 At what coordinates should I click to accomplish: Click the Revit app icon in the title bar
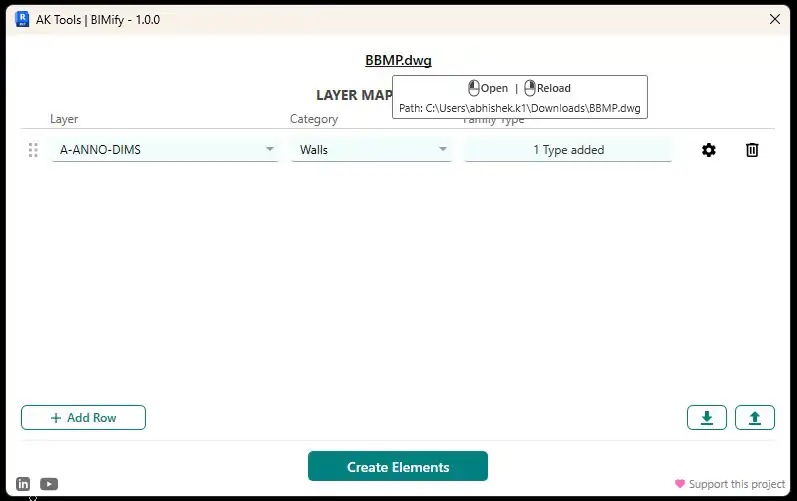(22, 19)
